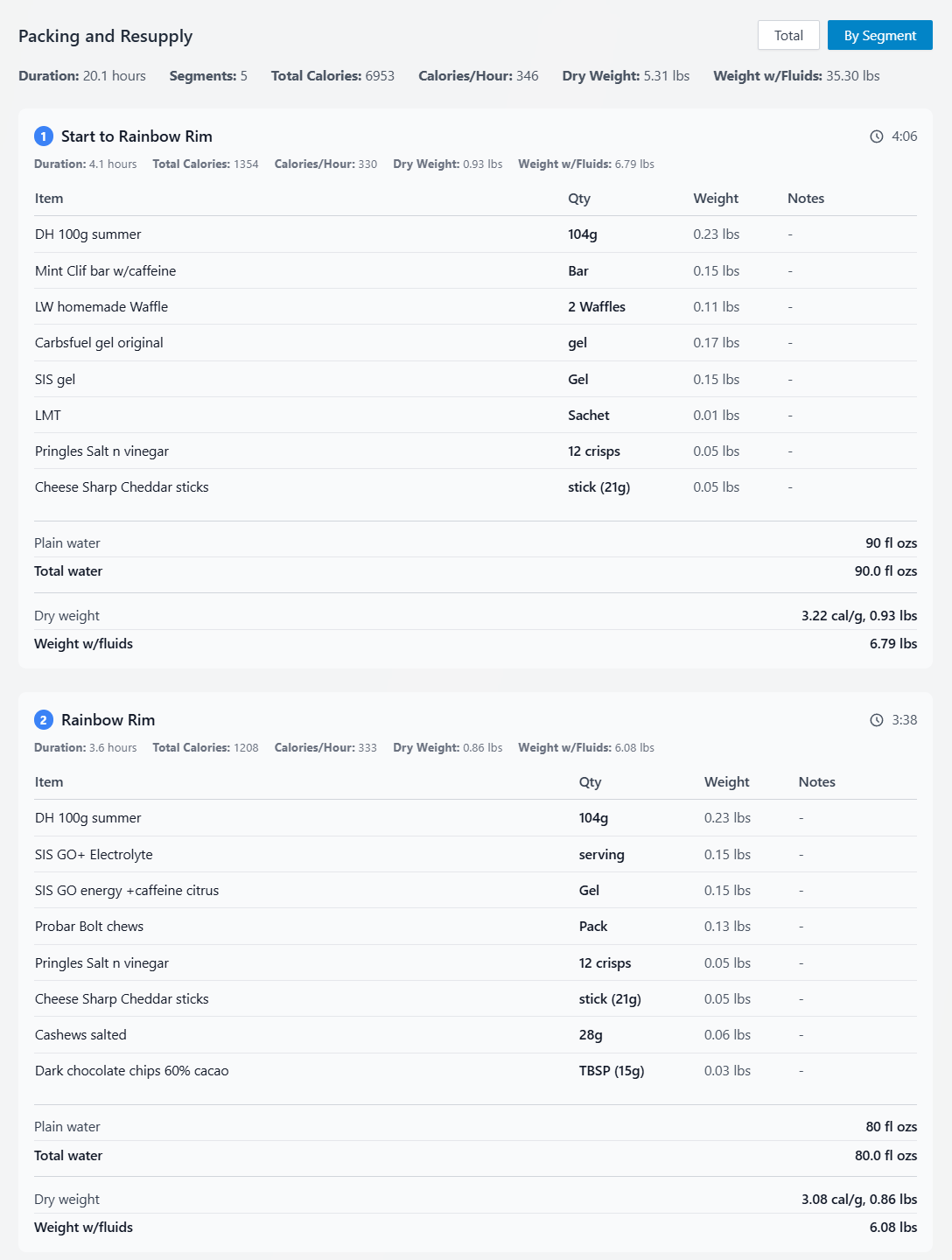The width and height of the screenshot is (952, 1260).
Task: Click the Duration 20.1 hours summary stat
Action: click(81, 76)
